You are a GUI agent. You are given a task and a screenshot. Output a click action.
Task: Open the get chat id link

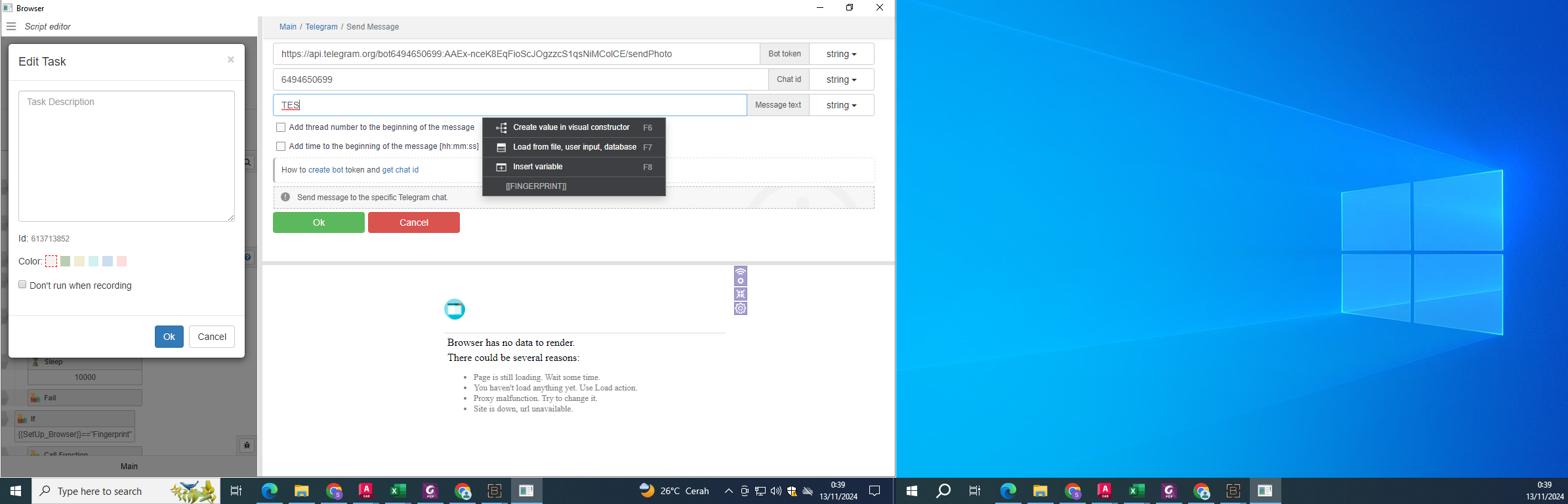[x=400, y=170]
